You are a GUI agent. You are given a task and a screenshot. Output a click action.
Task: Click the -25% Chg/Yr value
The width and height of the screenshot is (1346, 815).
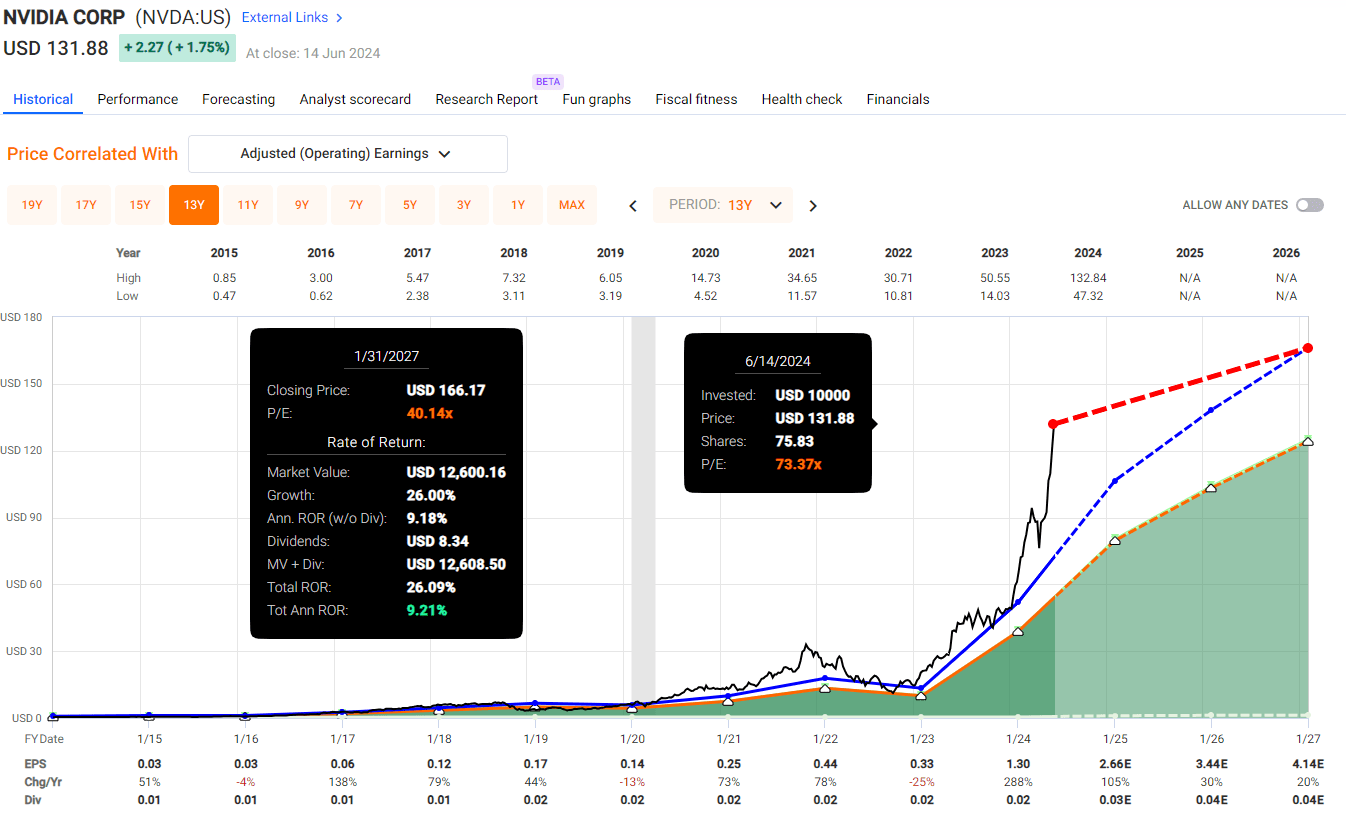click(x=921, y=782)
